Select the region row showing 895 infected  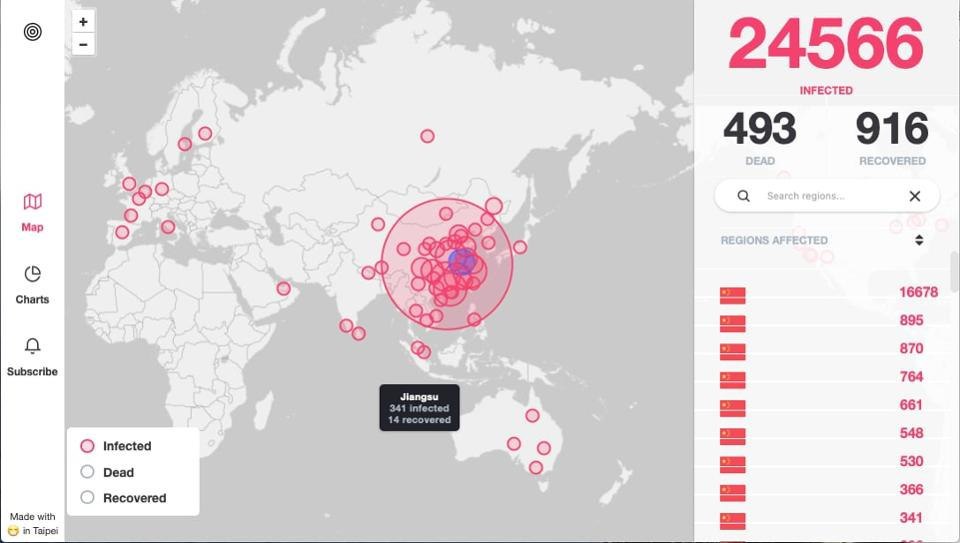828,321
